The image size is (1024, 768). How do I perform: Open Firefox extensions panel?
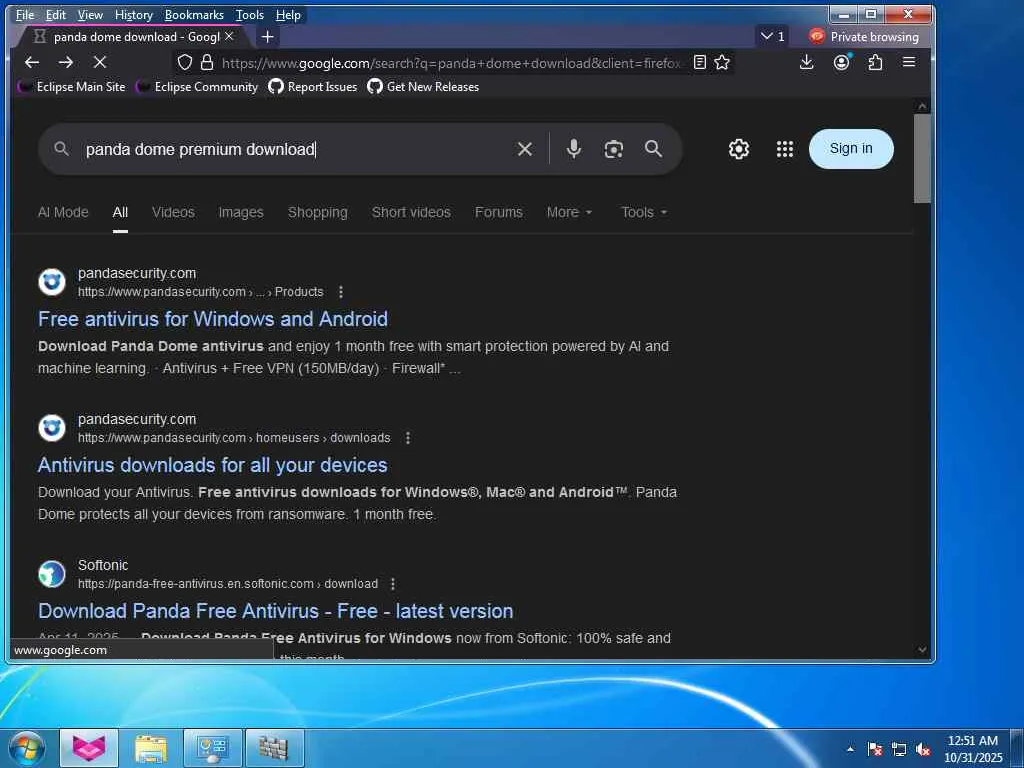click(875, 62)
